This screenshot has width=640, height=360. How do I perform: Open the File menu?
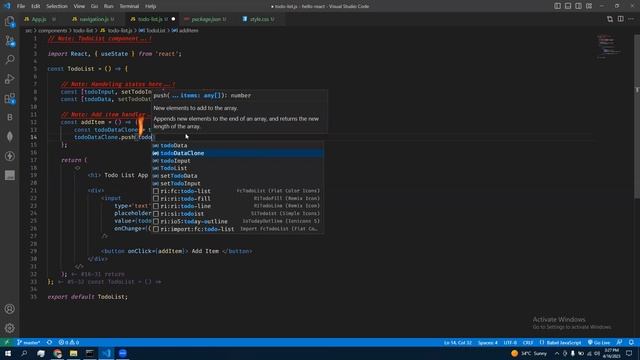coord(21,6)
